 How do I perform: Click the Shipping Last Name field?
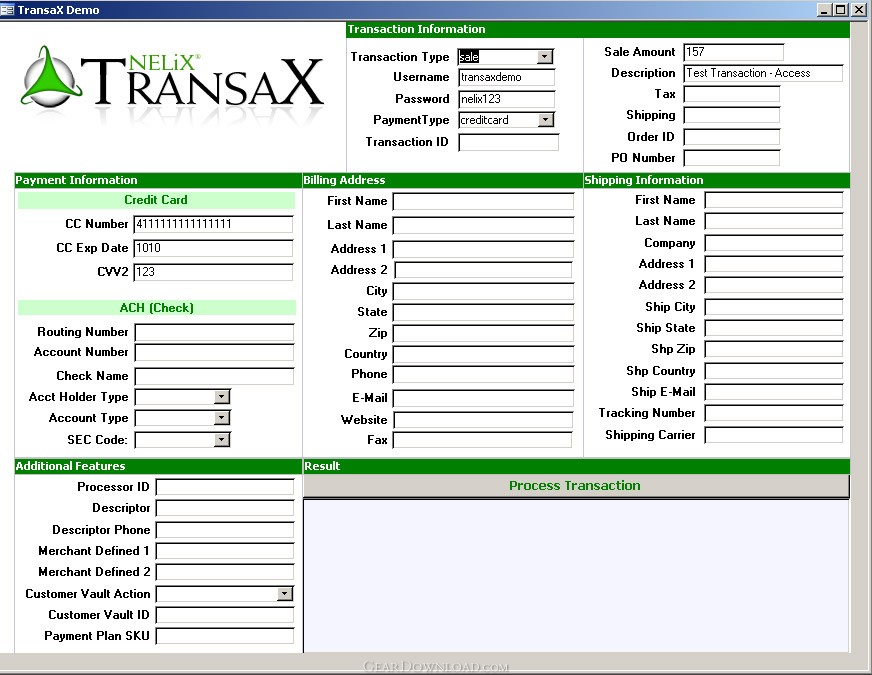[x=774, y=221]
